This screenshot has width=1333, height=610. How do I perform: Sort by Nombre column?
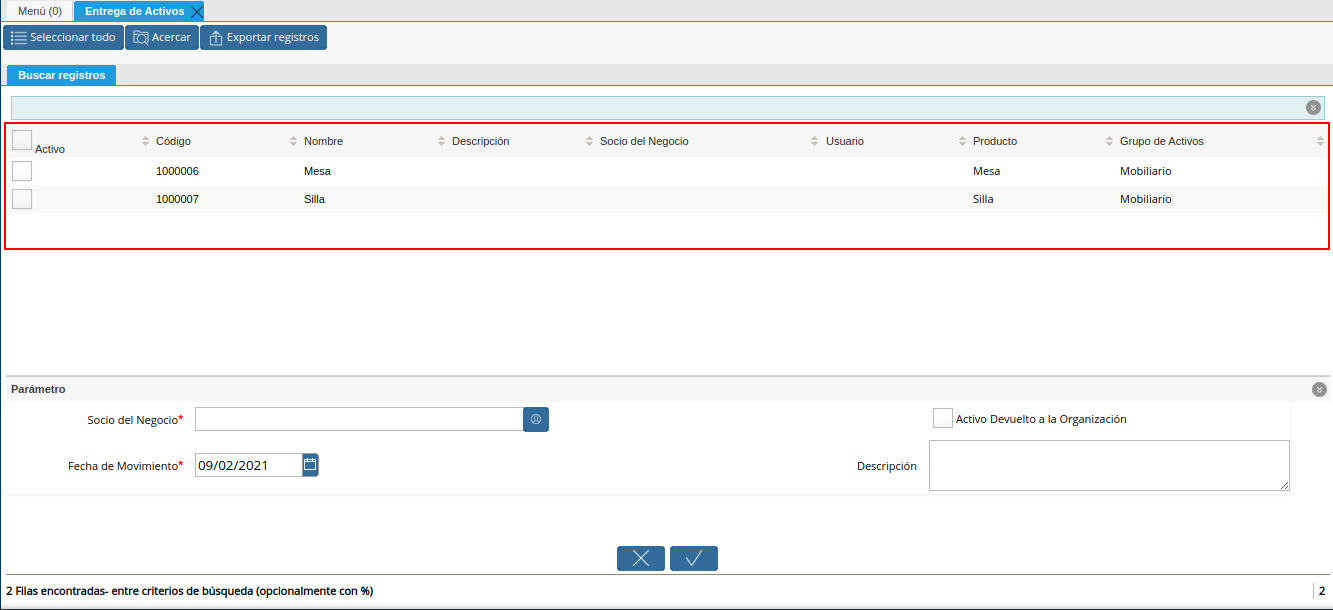323,141
